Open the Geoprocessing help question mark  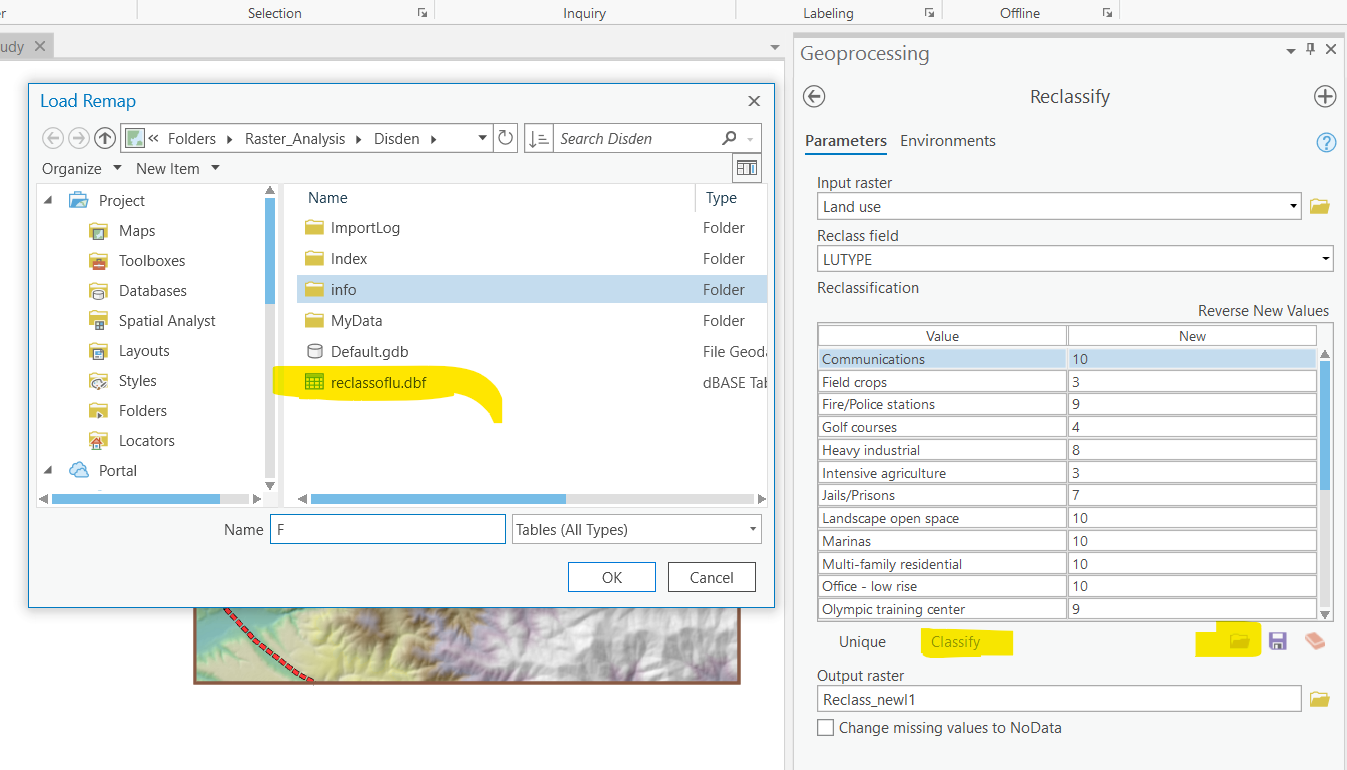[x=1326, y=143]
